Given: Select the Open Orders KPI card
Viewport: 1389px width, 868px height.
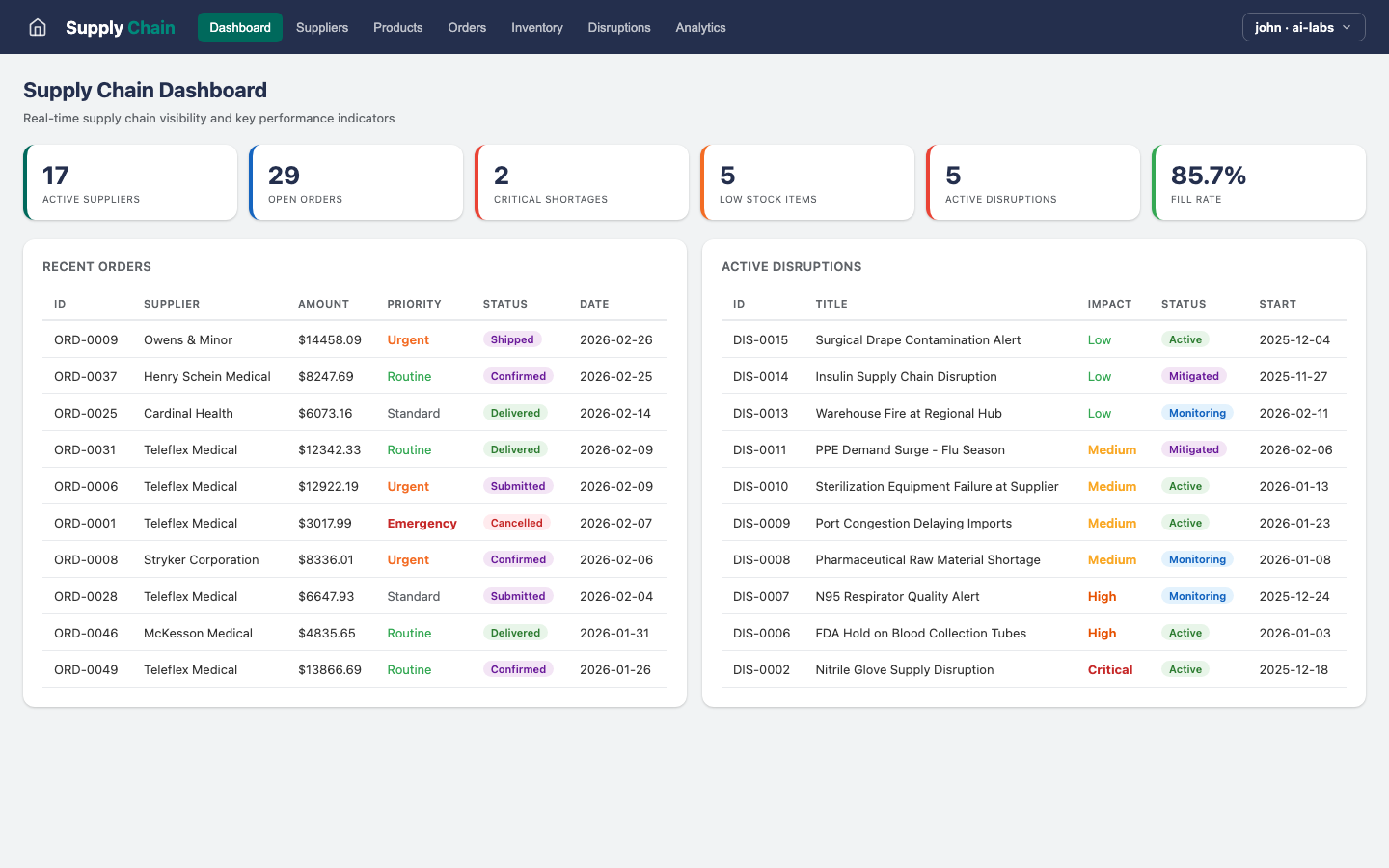Looking at the screenshot, I should click(x=356, y=181).
